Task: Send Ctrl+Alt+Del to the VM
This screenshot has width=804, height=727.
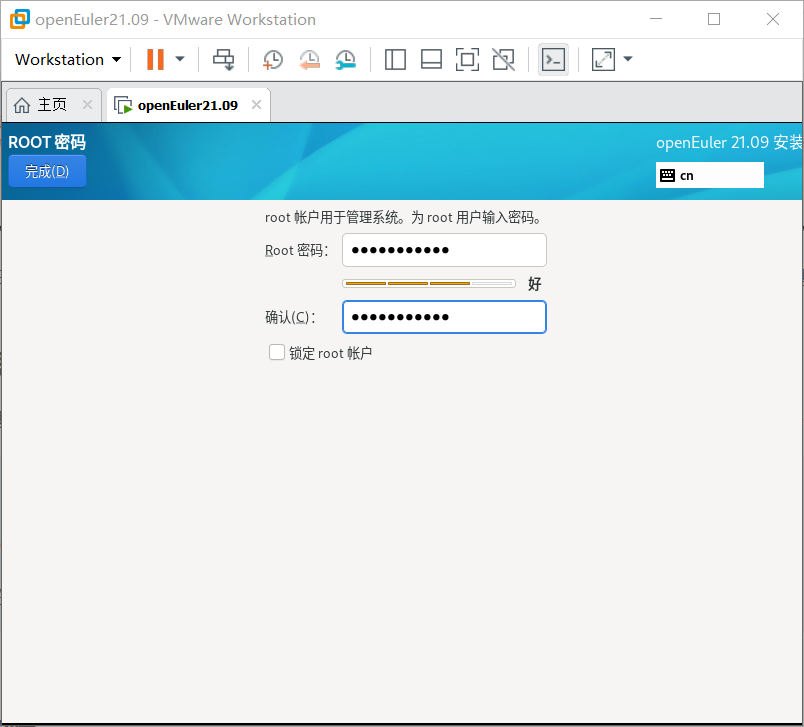Action: 224,59
